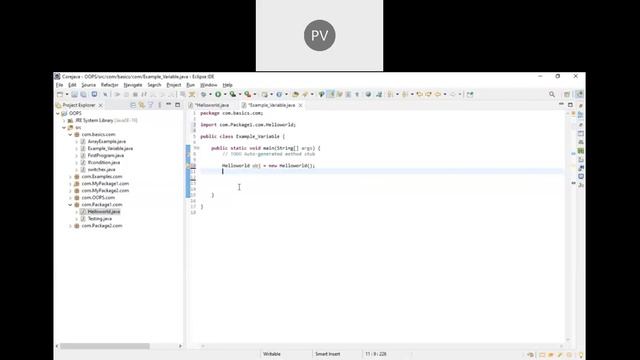Click the Save All toolbar icon
The image size is (640, 360).
tap(83, 94)
